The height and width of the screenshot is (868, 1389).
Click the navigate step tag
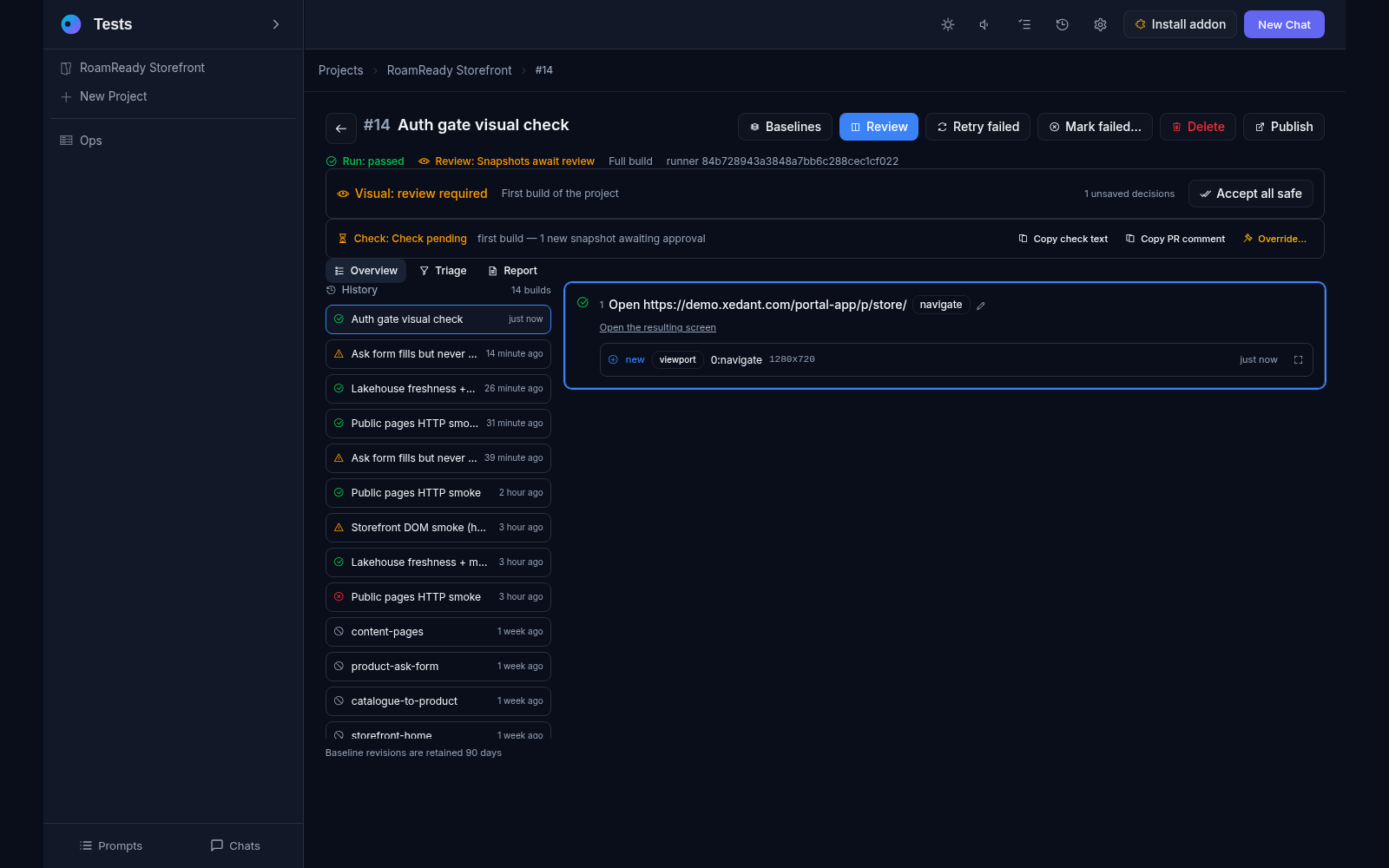941,305
